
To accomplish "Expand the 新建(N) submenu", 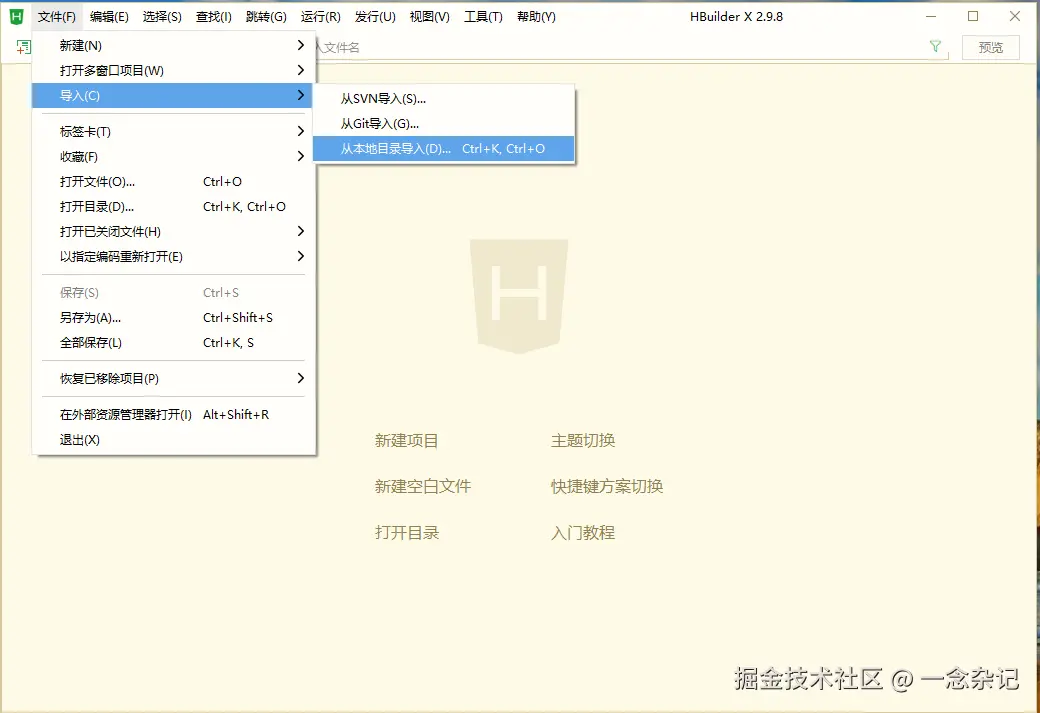I will point(174,45).
